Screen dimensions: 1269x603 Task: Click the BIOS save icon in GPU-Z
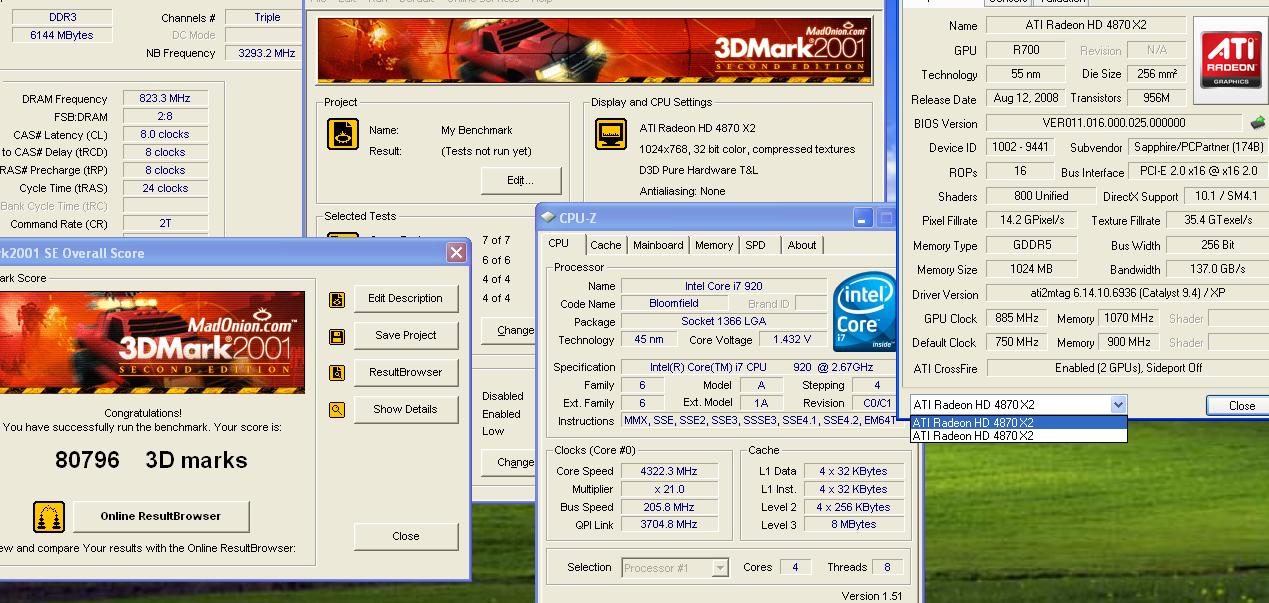pos(1258,123)
